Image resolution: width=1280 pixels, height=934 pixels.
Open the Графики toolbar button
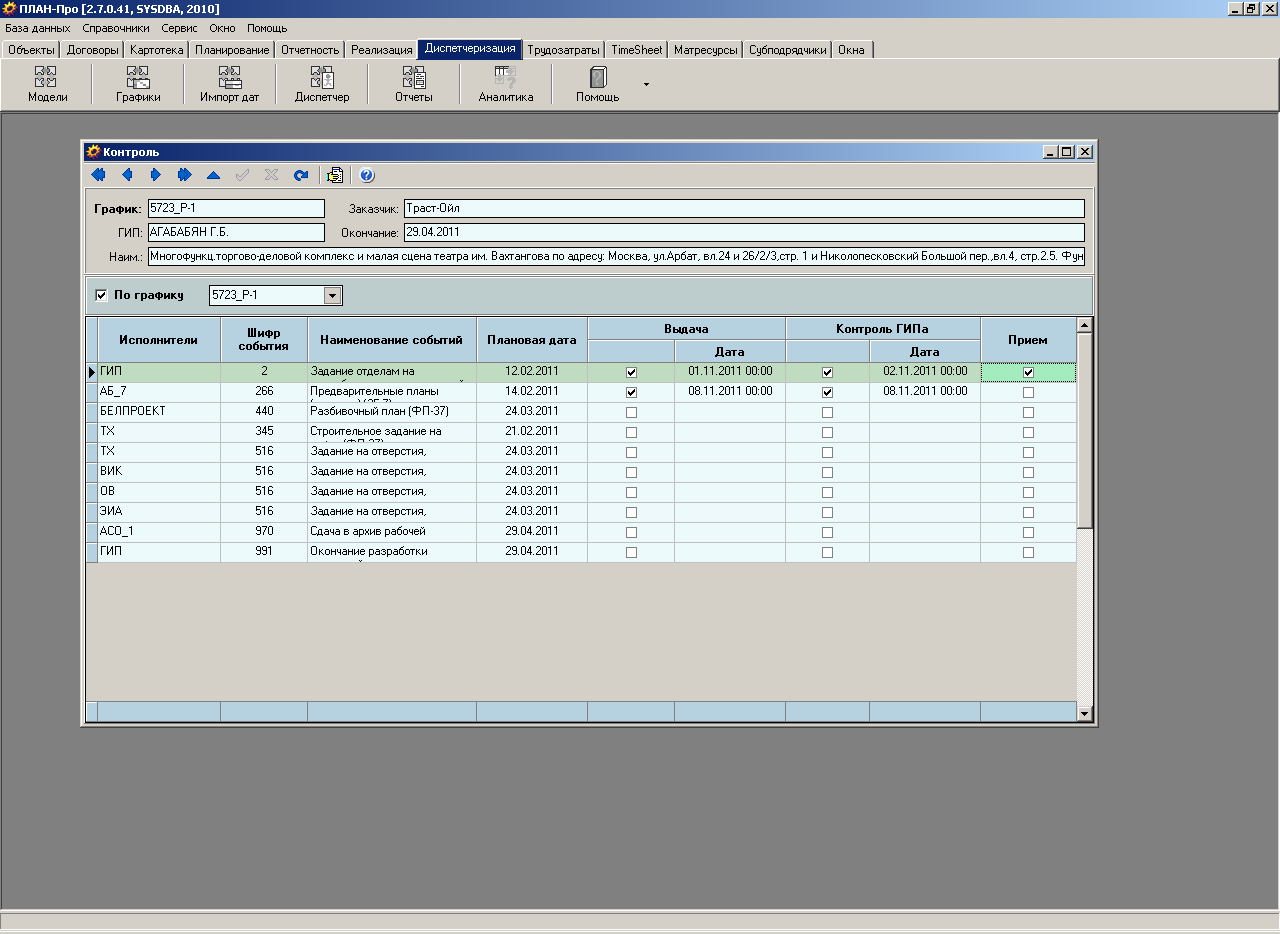pos(138,84)
